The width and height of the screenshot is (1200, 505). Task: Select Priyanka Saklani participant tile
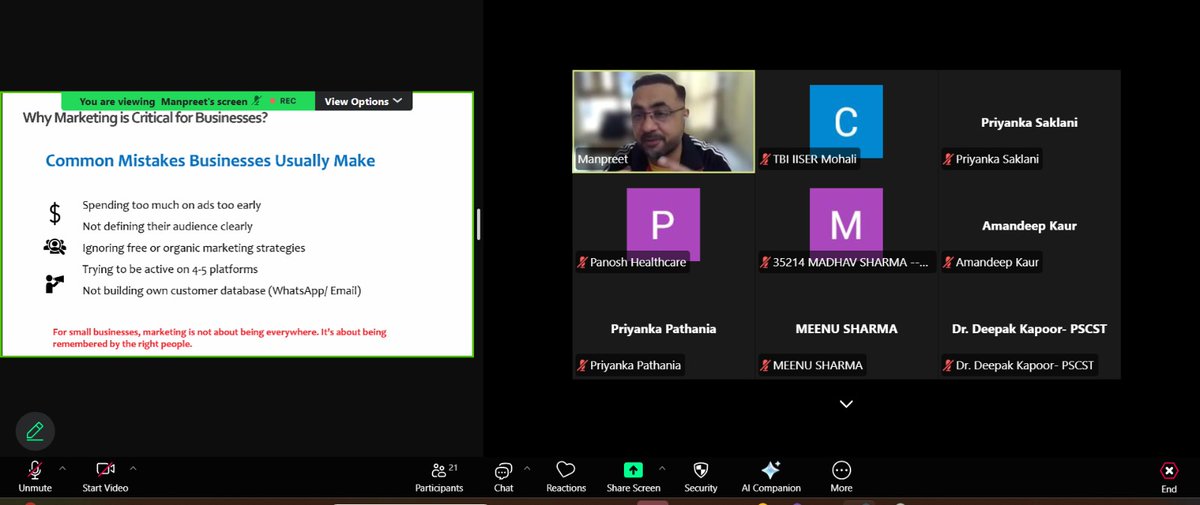pyautogui.click(x=1029, y=121)
